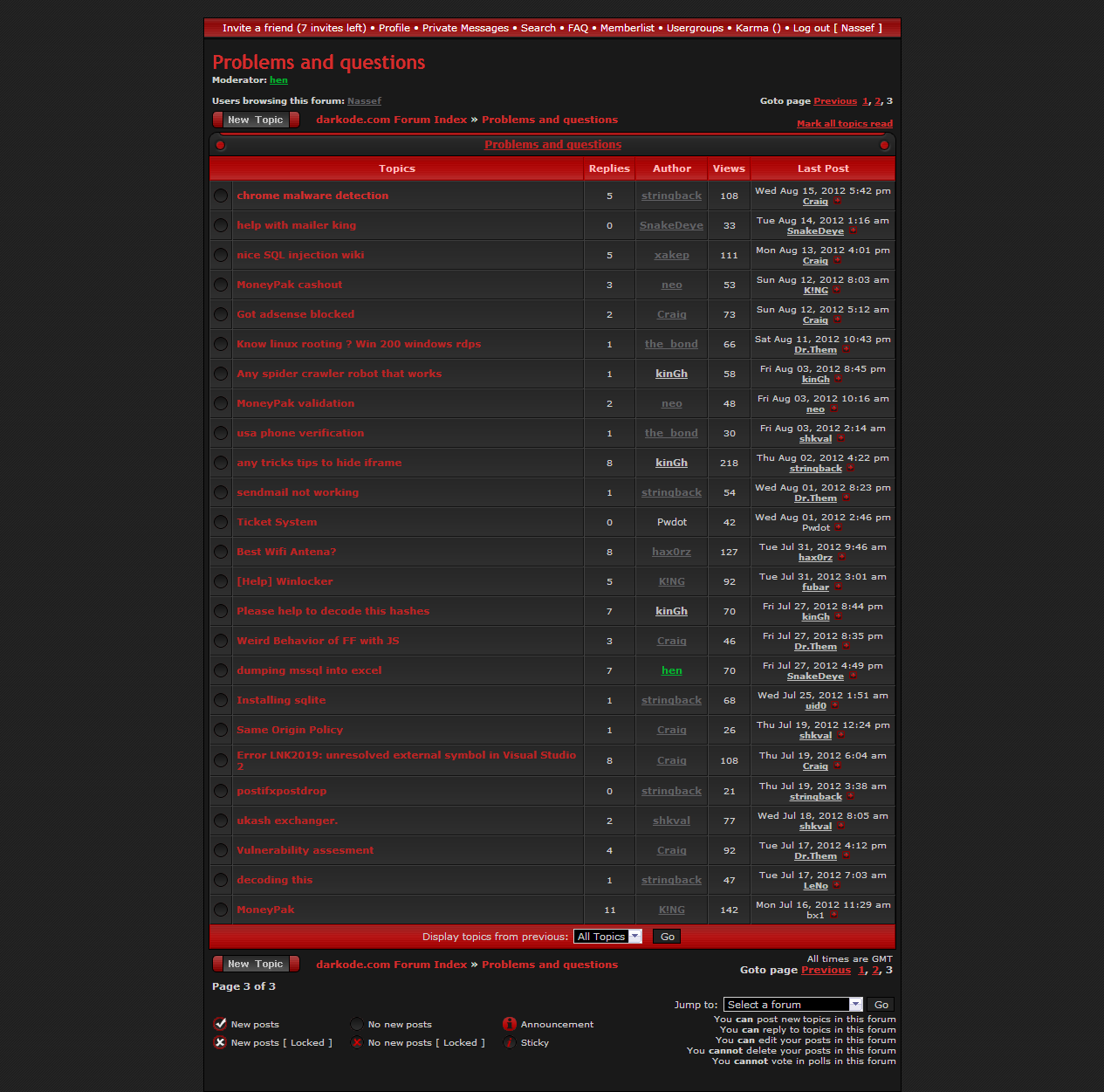Click the New posts legend icon
Viewport: 1104px width, 1092px height.
pyautogui.click(x=220, y=1024)
